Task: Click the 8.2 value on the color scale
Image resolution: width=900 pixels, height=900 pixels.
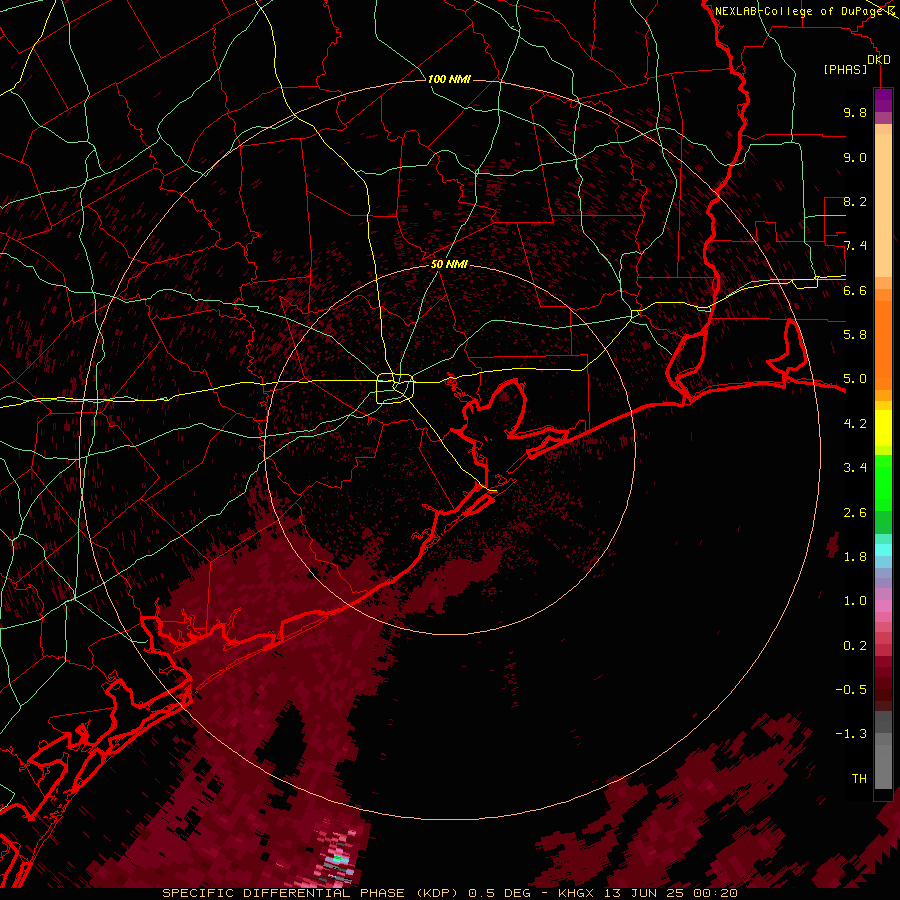Action: 855,201
